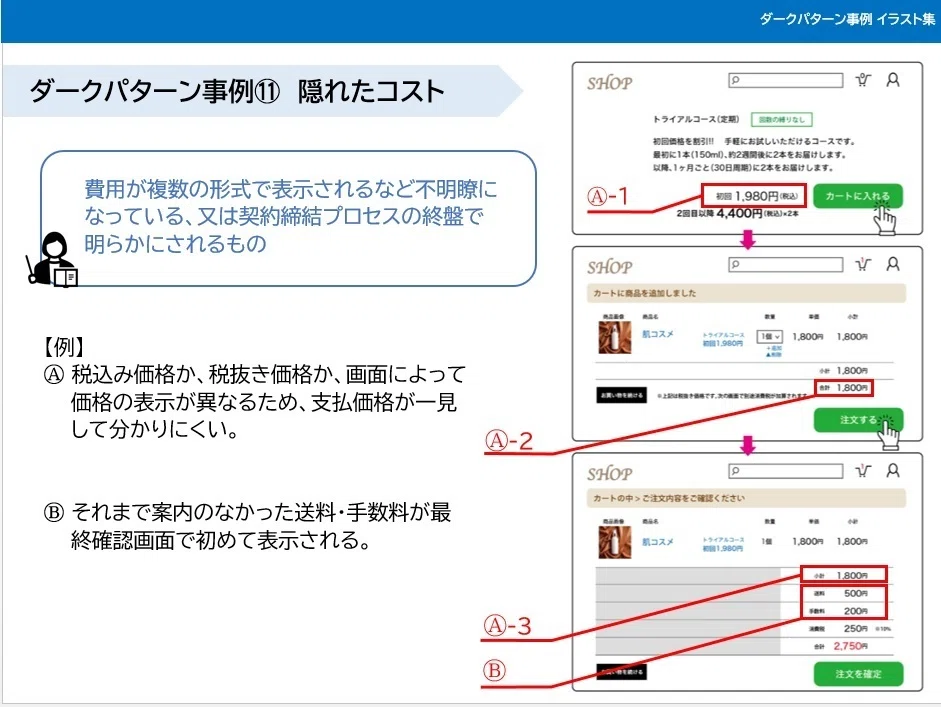The width and height of the screenshot is (941, 707).
Task: Click the green カートに入れる button
Action: tap(858, 196)
